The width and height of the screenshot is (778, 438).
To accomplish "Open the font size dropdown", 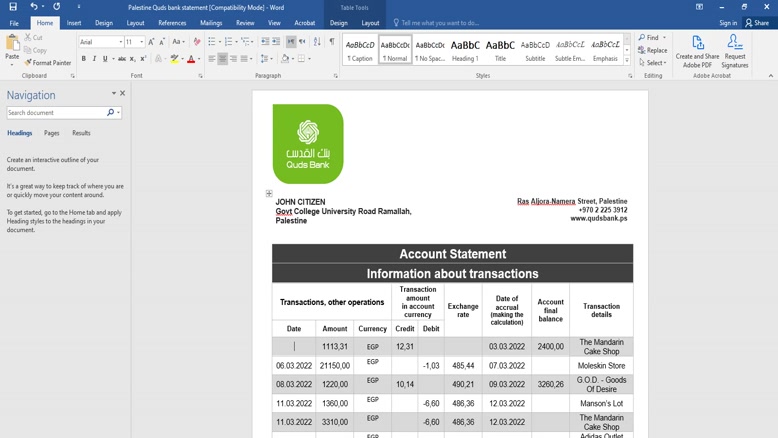I will (141, 42).
